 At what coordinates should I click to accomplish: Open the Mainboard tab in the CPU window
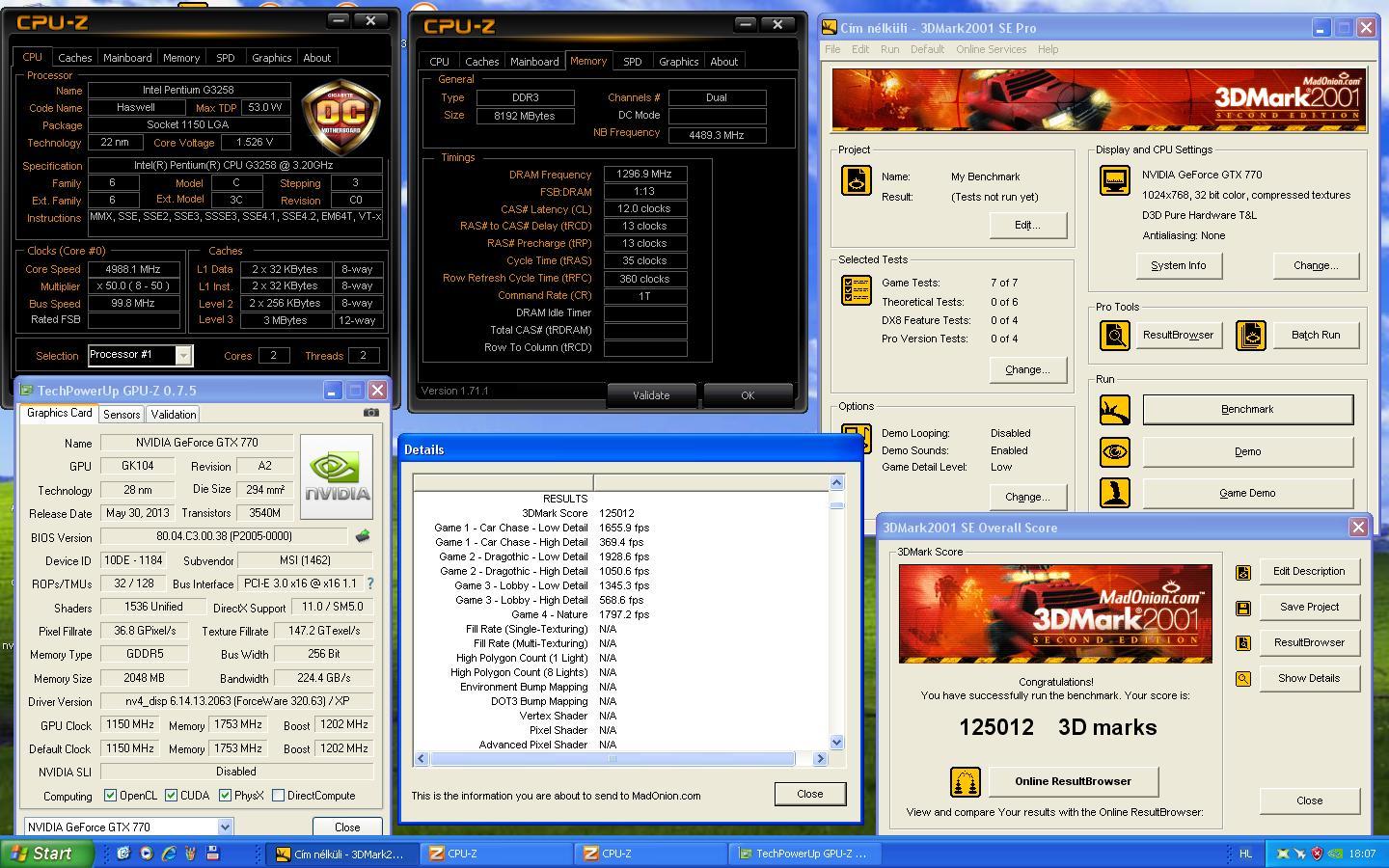(x=127, y=58)
